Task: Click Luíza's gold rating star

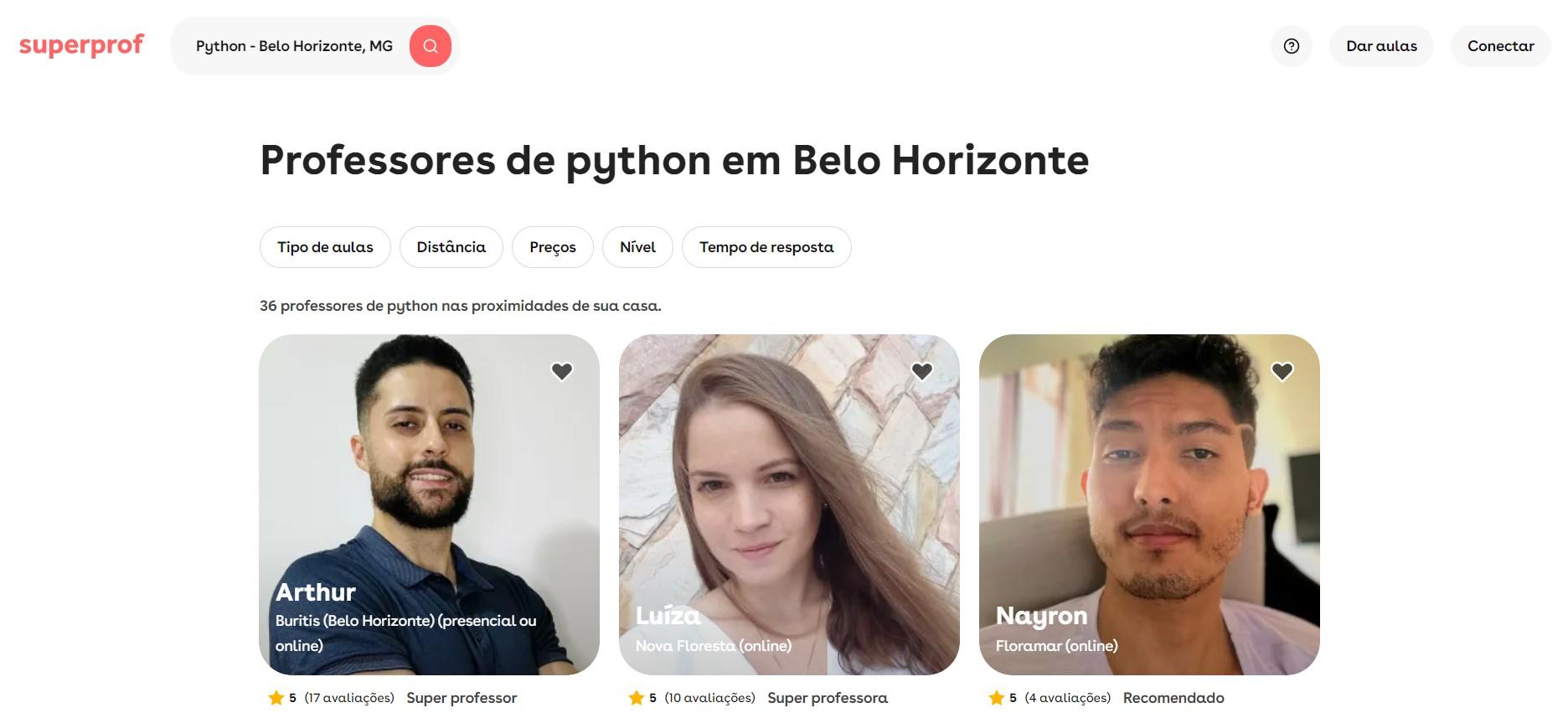Action: (x=636, y=697)
